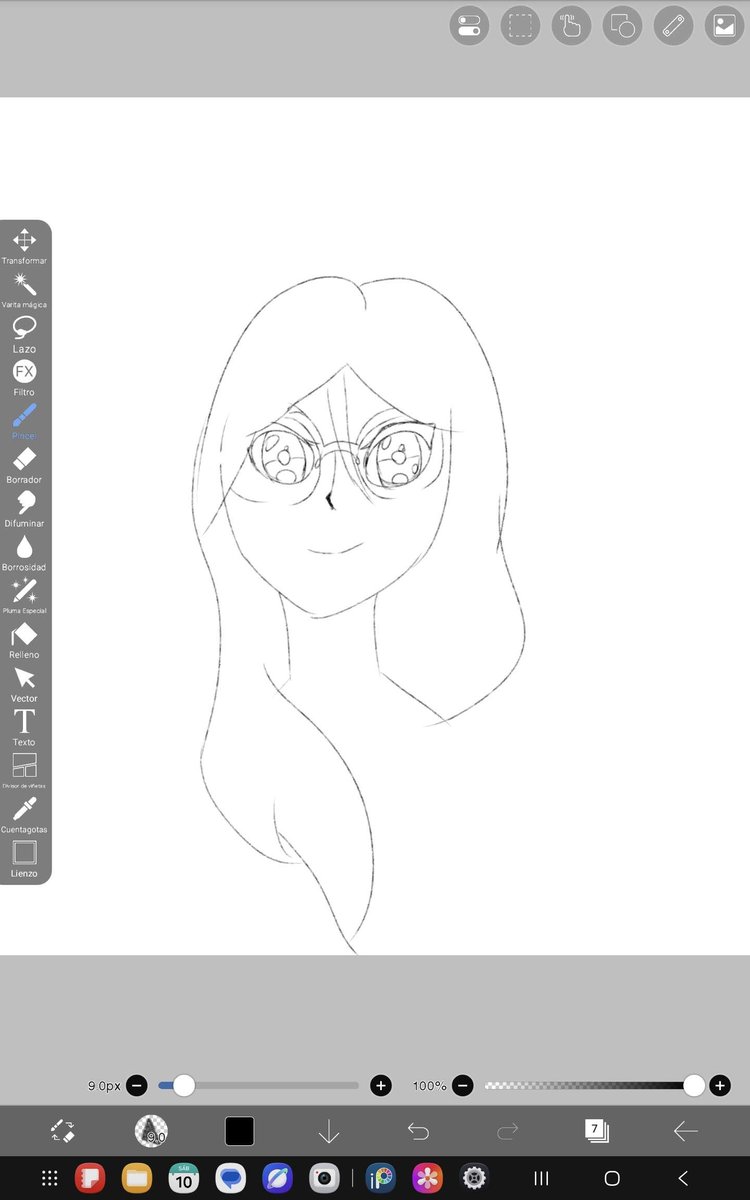The width and height of the screenshot is (750, 1200).
Task: Redo the undone stroke
Action: tap(507, 1131)
